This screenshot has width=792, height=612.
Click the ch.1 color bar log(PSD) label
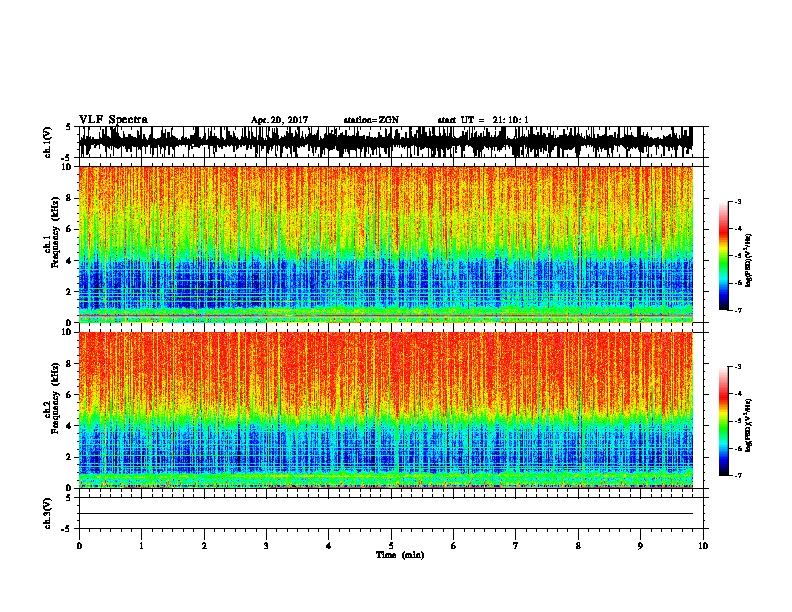[x=749, y=260]
